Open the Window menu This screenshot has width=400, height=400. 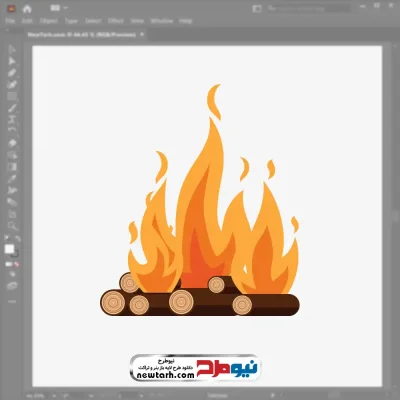point(162,21)
